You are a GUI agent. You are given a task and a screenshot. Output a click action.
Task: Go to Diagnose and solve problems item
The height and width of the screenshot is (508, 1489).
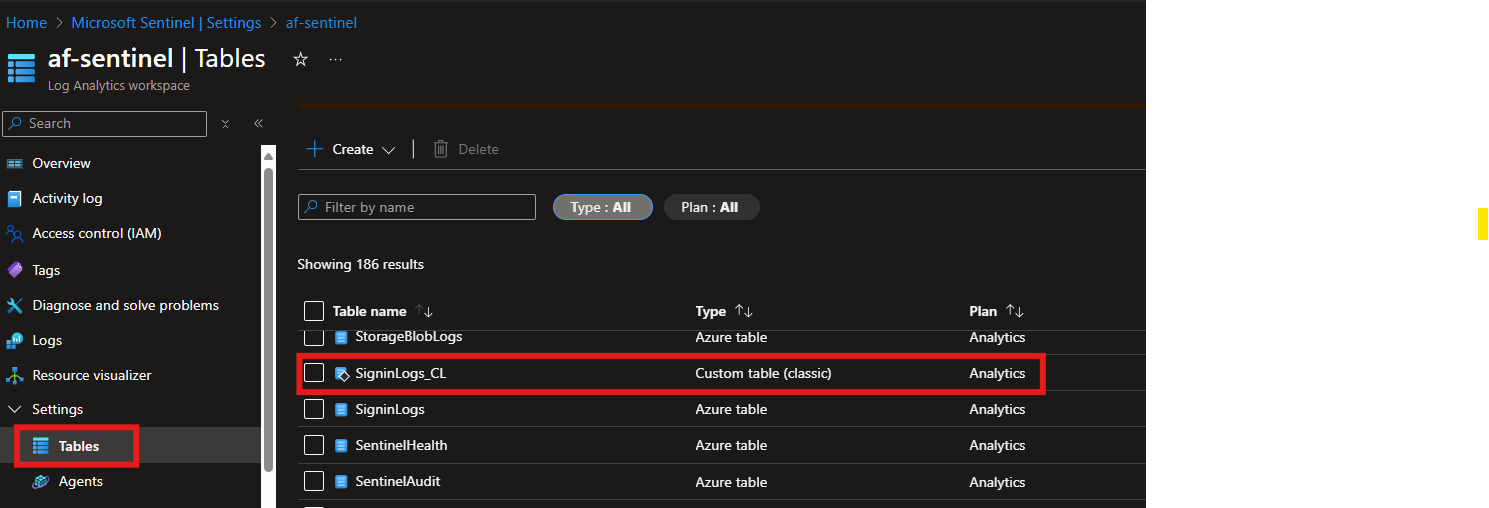pyautogui.click(x=125, y=305)
